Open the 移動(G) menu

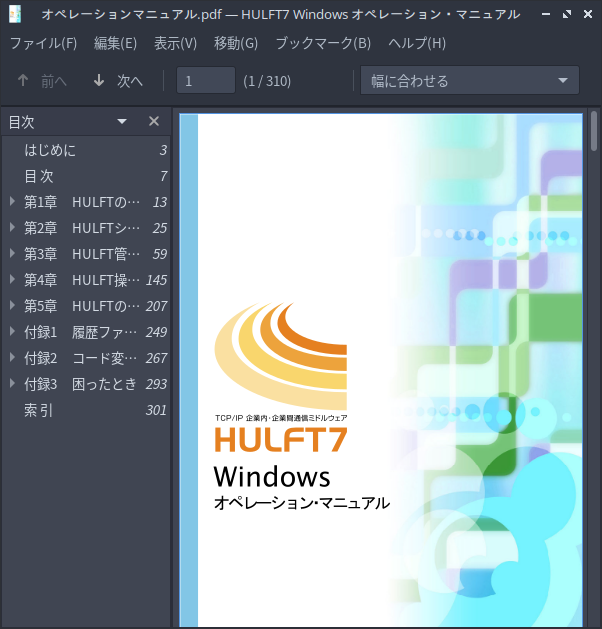pyautogui.click(x=236, y=43)
